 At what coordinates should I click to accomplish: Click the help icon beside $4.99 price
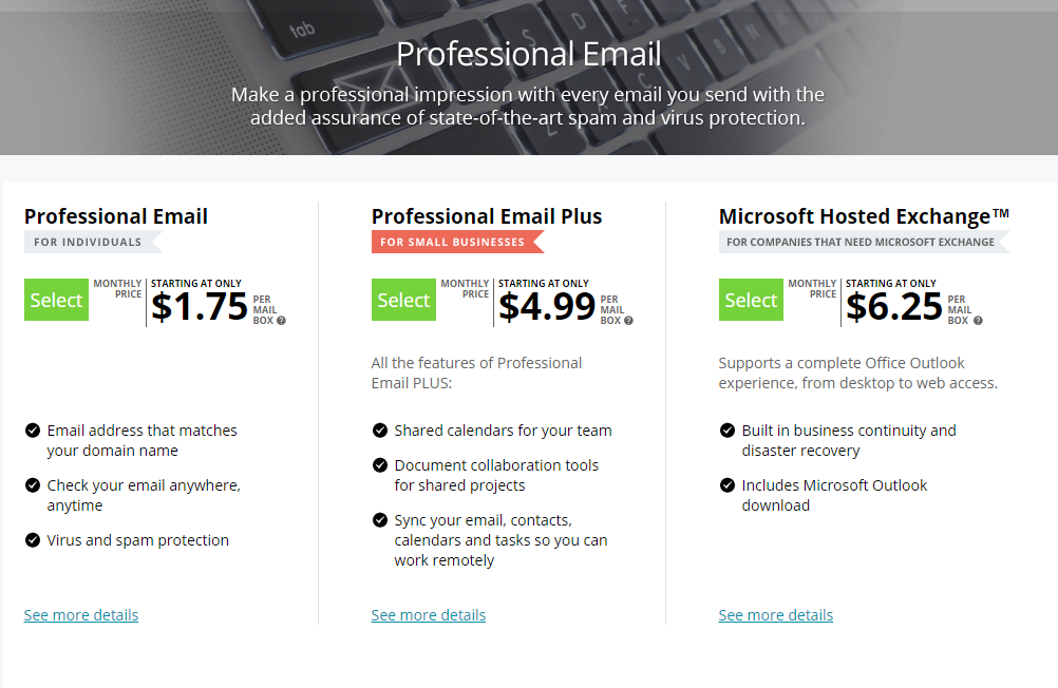pos(629,321)
